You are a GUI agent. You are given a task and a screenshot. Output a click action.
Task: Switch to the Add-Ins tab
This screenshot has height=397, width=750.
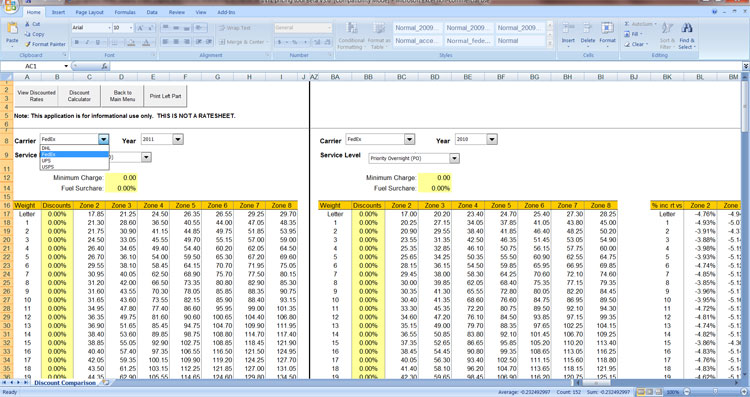click(226, 12)
